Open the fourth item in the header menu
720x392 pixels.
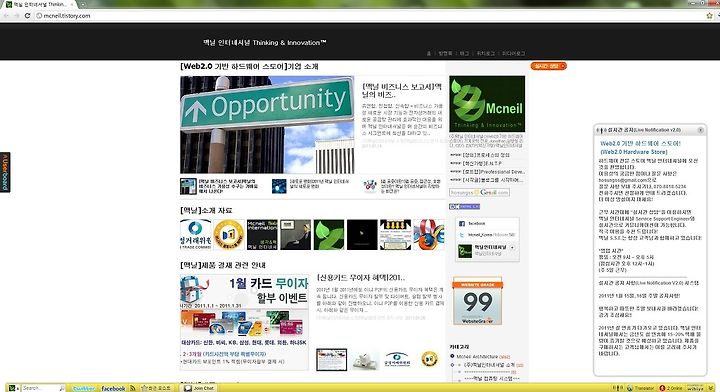pos(485,54)
